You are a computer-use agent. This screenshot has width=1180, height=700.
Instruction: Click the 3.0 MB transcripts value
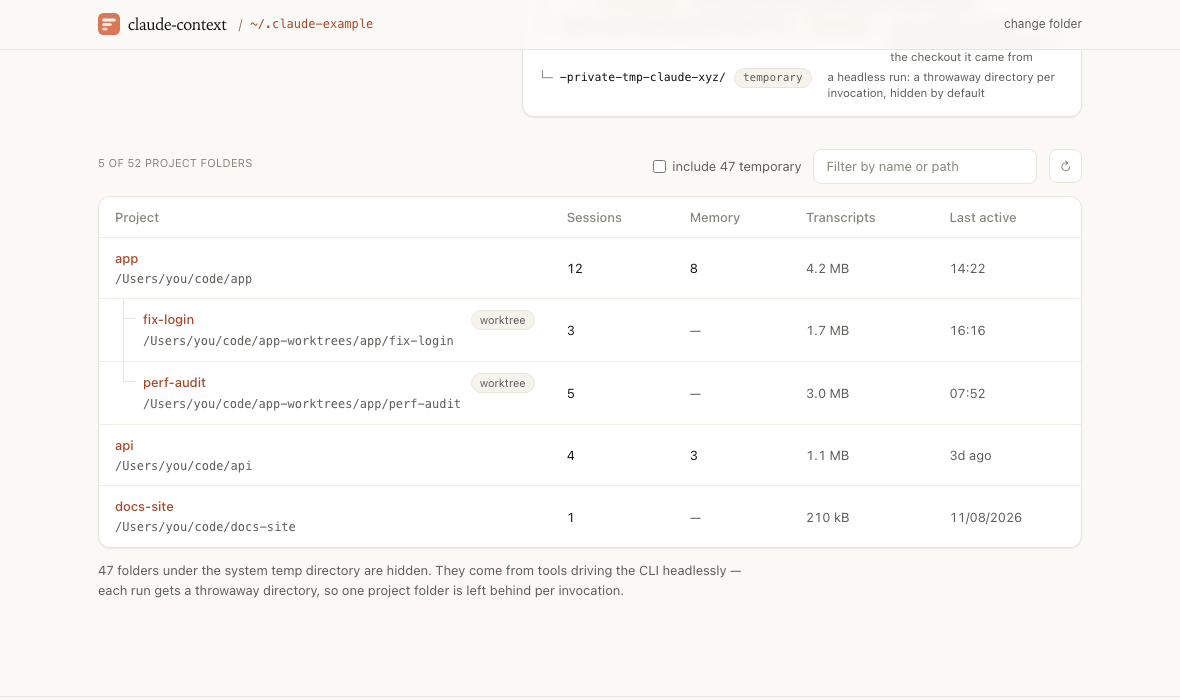[x=828, y=394]
